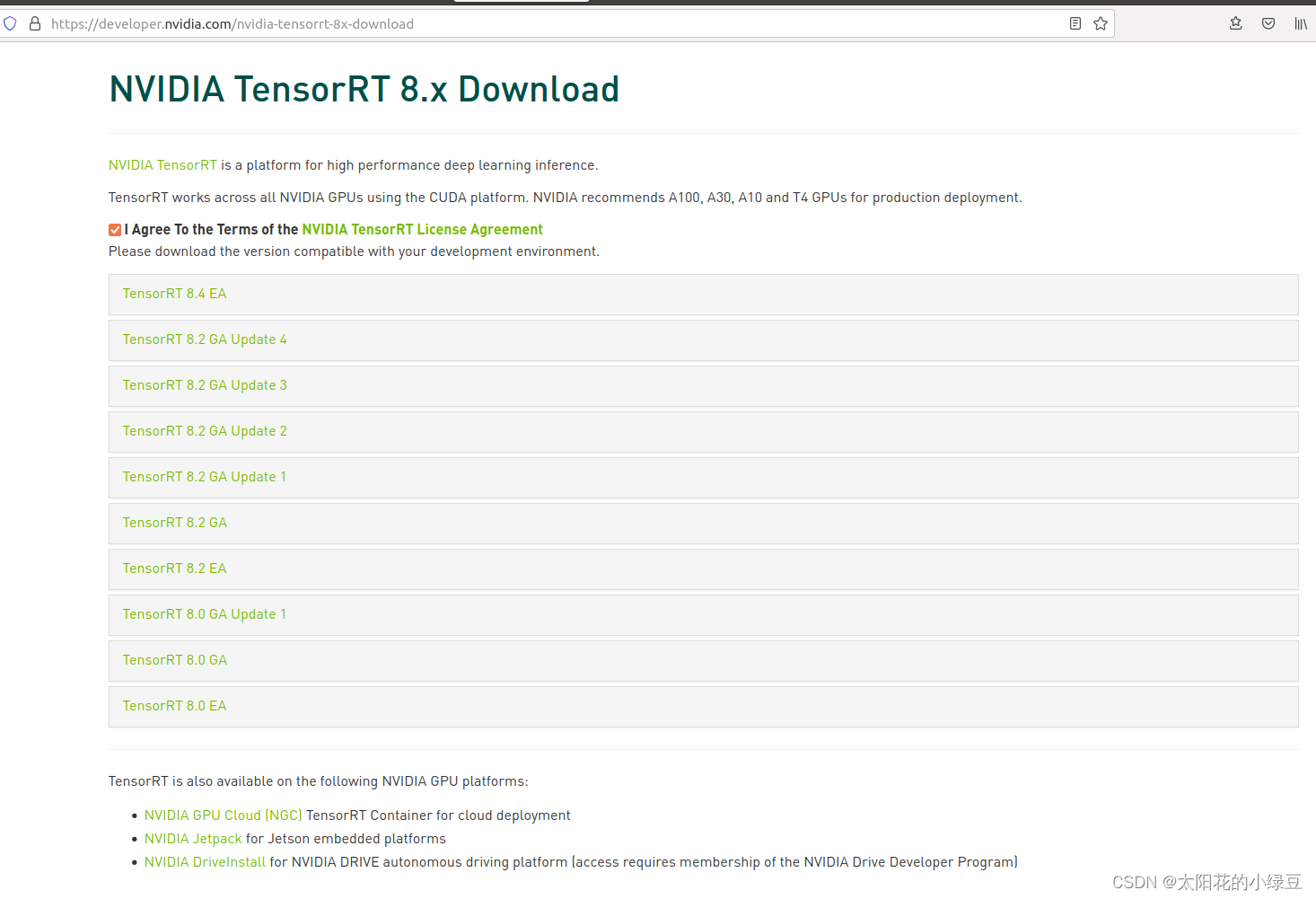The width and height of the screenshot is (1316, 899).
Task: Click the tracking protection shield icon
Action: [x=10, y=23]
